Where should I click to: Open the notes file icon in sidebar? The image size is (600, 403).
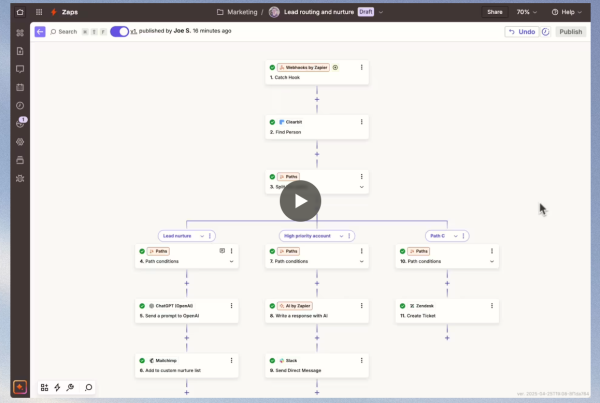20,51
